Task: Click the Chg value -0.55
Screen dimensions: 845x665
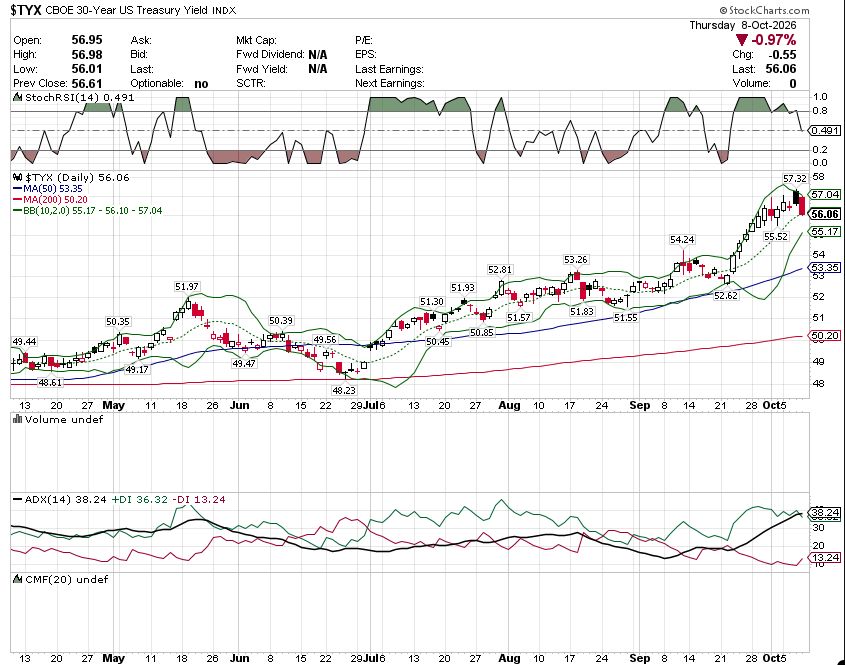Action: pos(782,54)
